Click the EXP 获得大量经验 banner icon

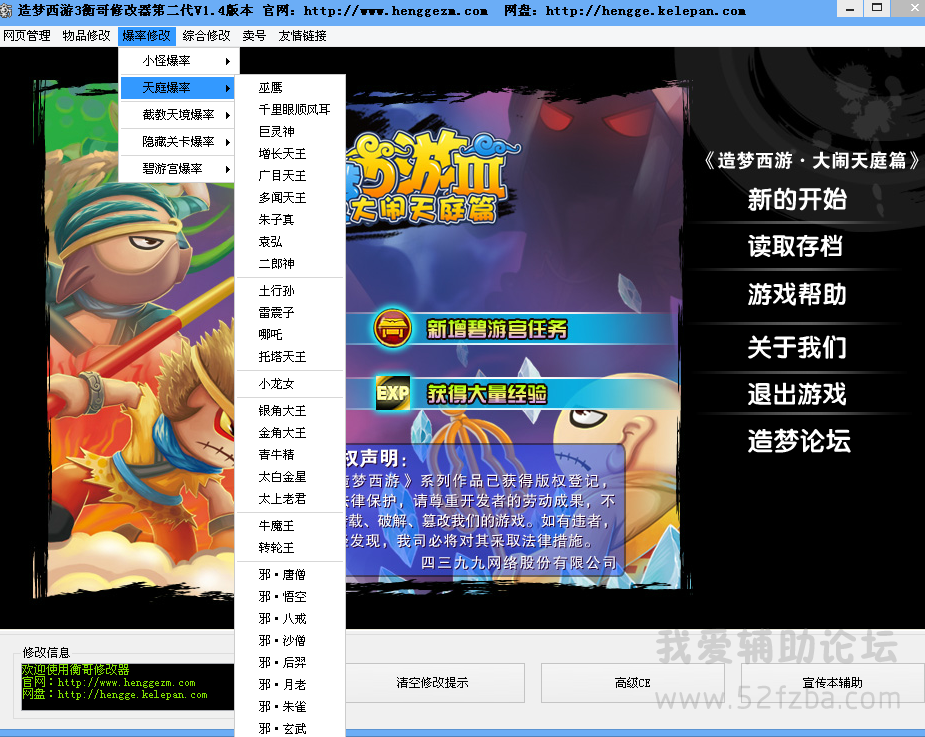[393, 393]
